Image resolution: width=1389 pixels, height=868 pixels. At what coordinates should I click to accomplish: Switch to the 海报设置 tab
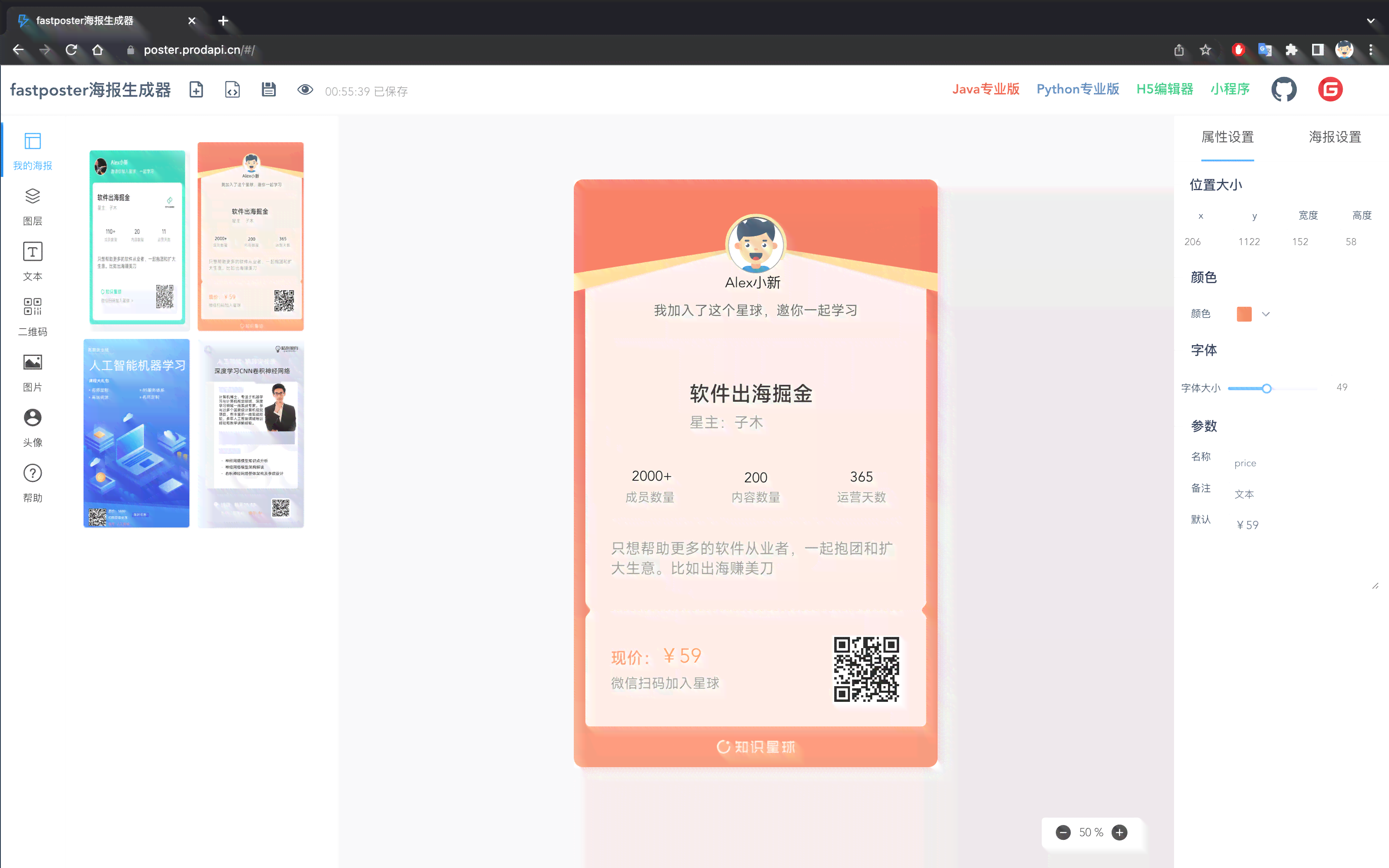pos(1334,137)
